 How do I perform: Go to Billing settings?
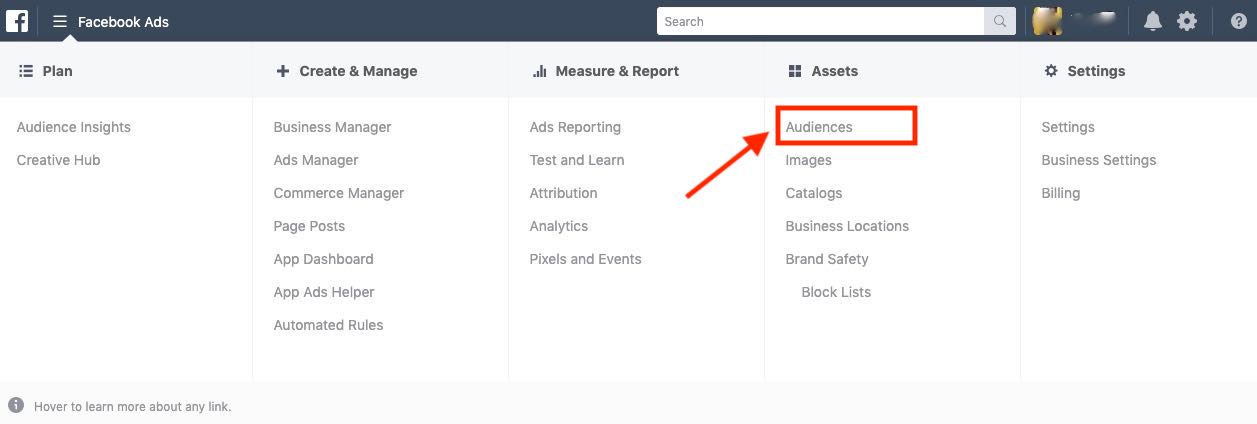tap(1060, 193)
